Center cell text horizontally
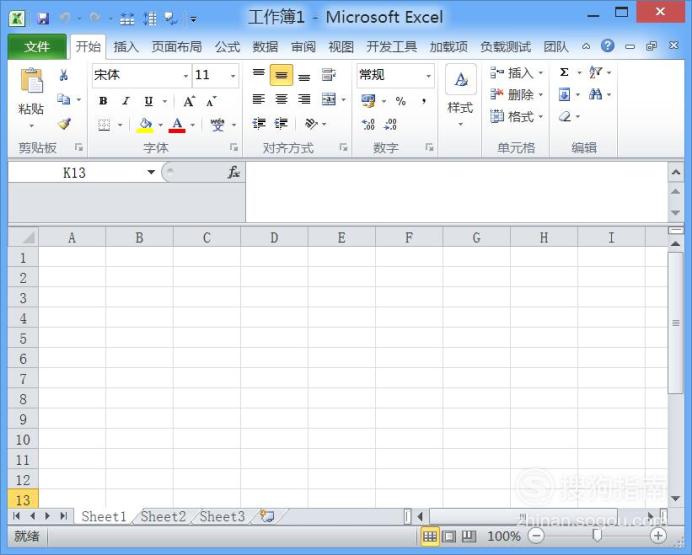Image resolution: width=692 pixels, height=555 pixels. (x=281, y=99)
